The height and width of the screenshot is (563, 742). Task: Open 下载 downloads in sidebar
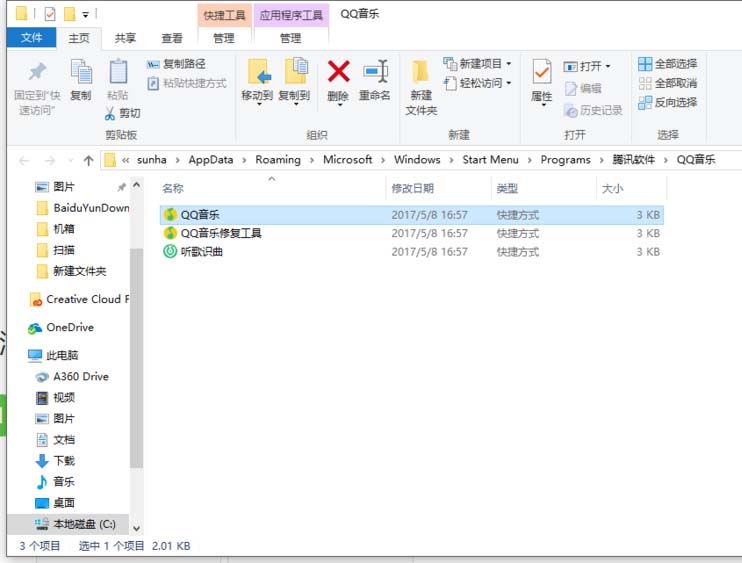pos(56,460)
